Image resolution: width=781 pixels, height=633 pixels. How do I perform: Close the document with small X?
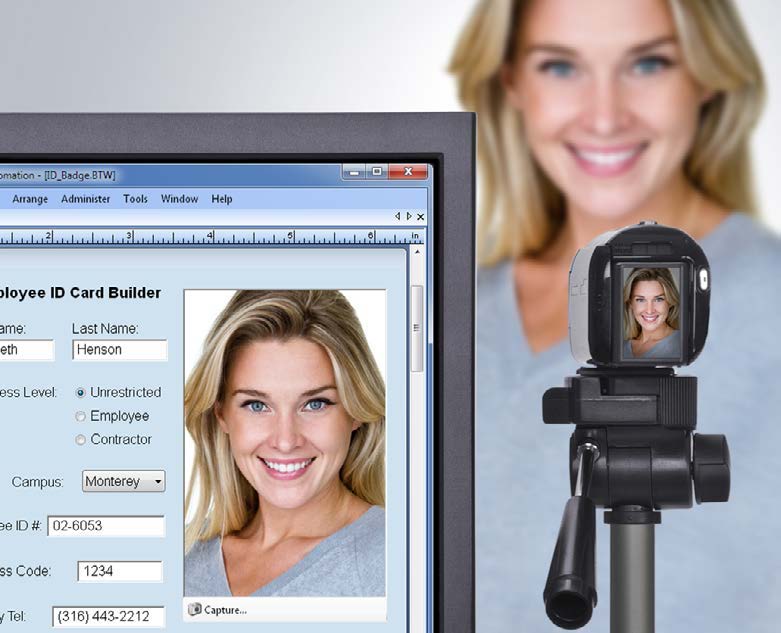(x=420, y=216)
